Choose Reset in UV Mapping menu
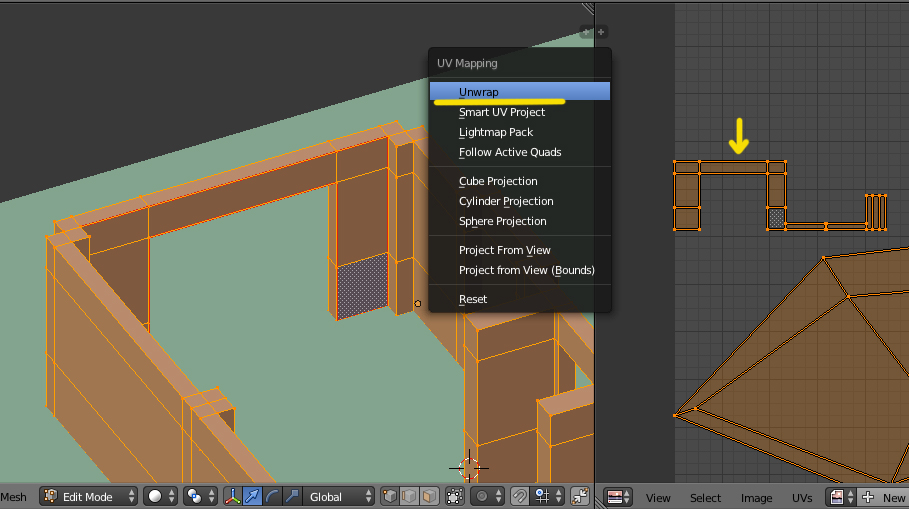Viewport: 909px width, 509px height. tap(519, 299)
